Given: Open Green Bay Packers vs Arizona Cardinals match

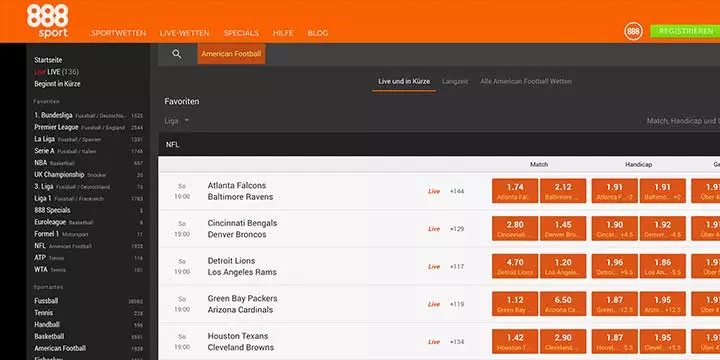Looking at the screenshot, I should 242,304.
